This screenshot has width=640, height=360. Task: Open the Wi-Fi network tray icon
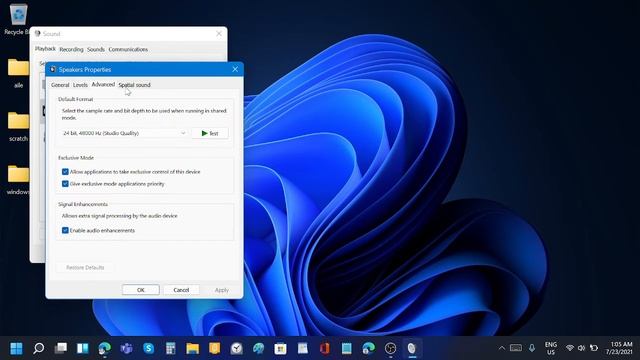[x=570, y=348]
